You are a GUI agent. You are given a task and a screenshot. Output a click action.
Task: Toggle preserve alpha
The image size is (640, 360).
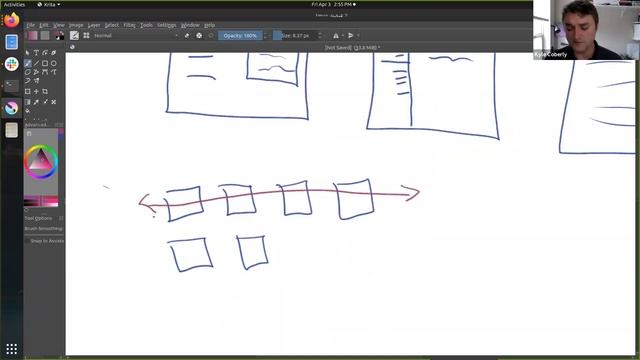pos(199,36)
